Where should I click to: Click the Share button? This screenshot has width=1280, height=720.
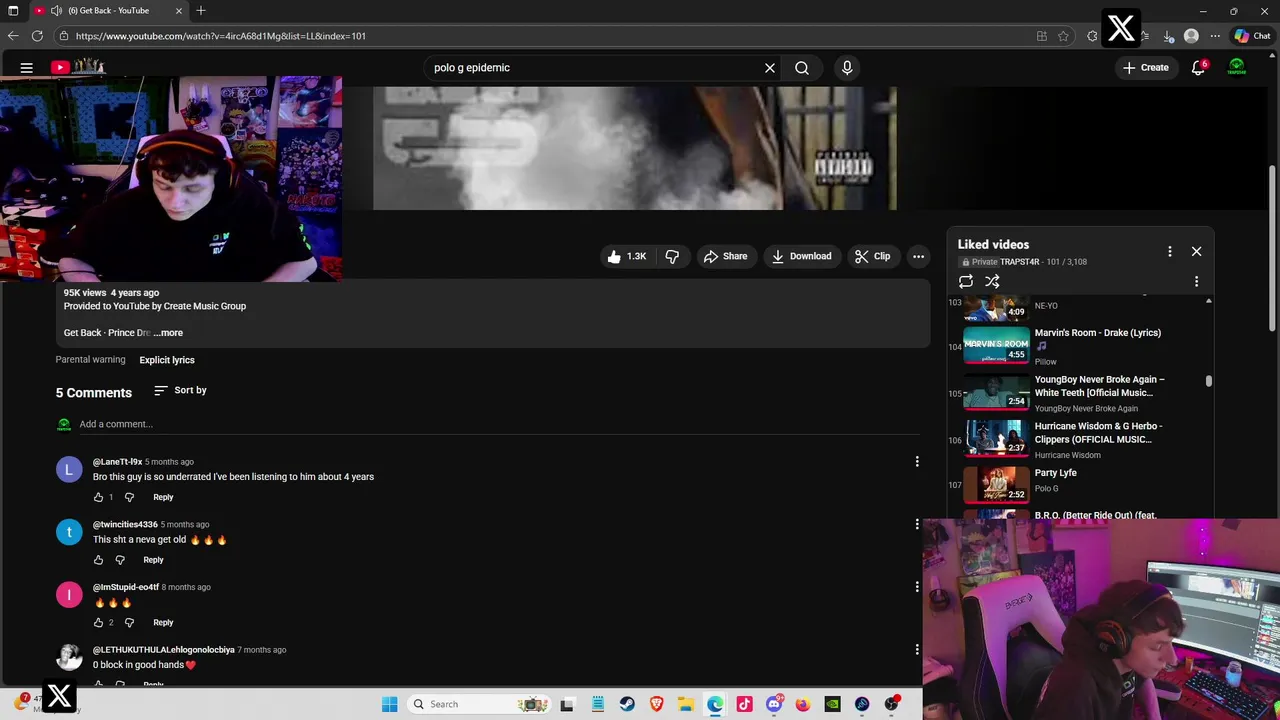pyautogui.click(x=725, y=256)
